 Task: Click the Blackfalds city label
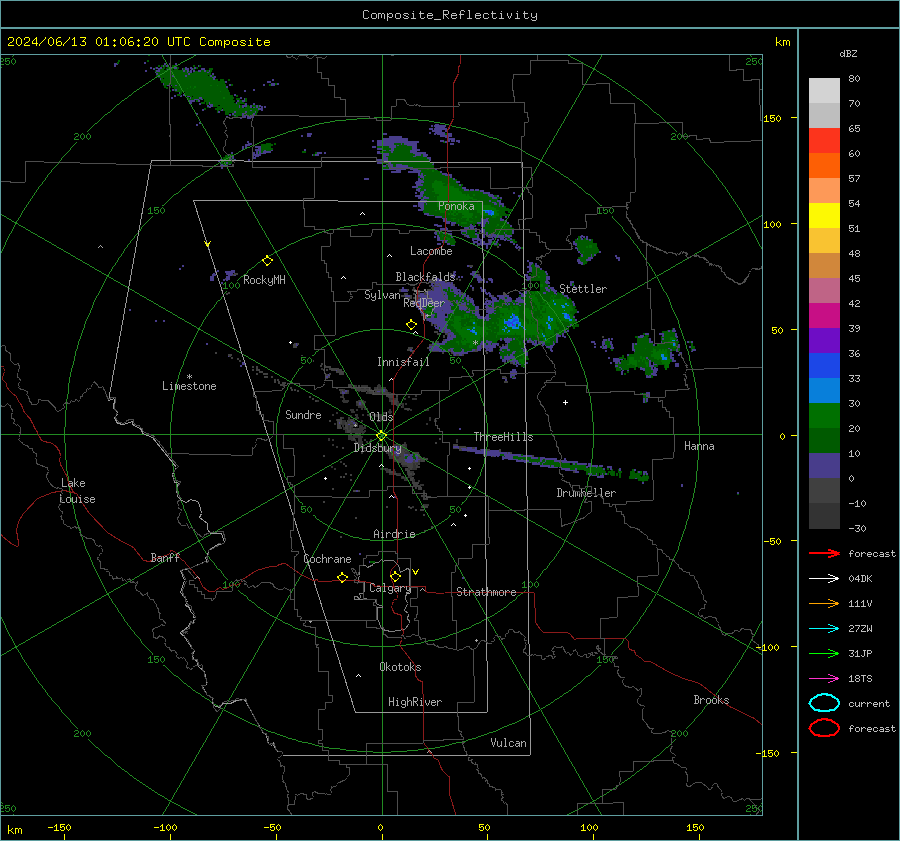(425, 277)
